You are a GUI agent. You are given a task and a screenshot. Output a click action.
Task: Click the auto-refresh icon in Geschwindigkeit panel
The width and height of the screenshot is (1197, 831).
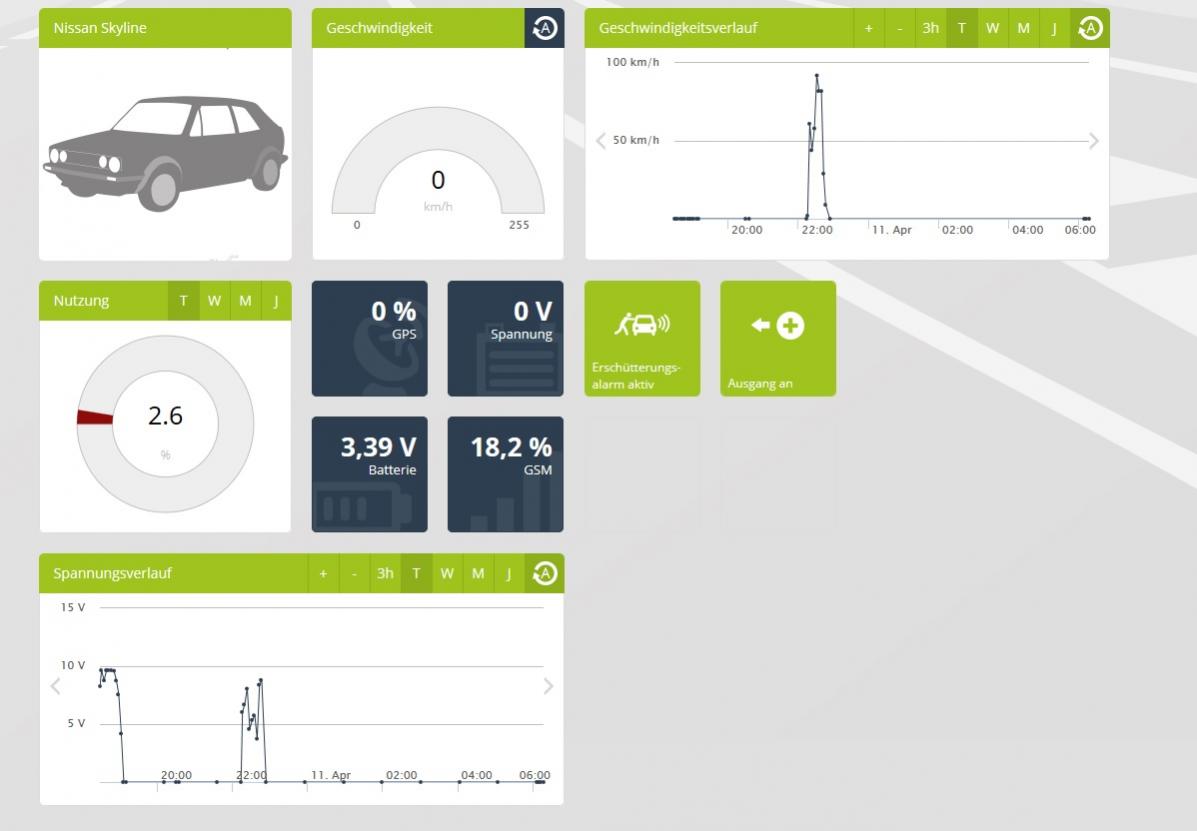click(544, 28)
